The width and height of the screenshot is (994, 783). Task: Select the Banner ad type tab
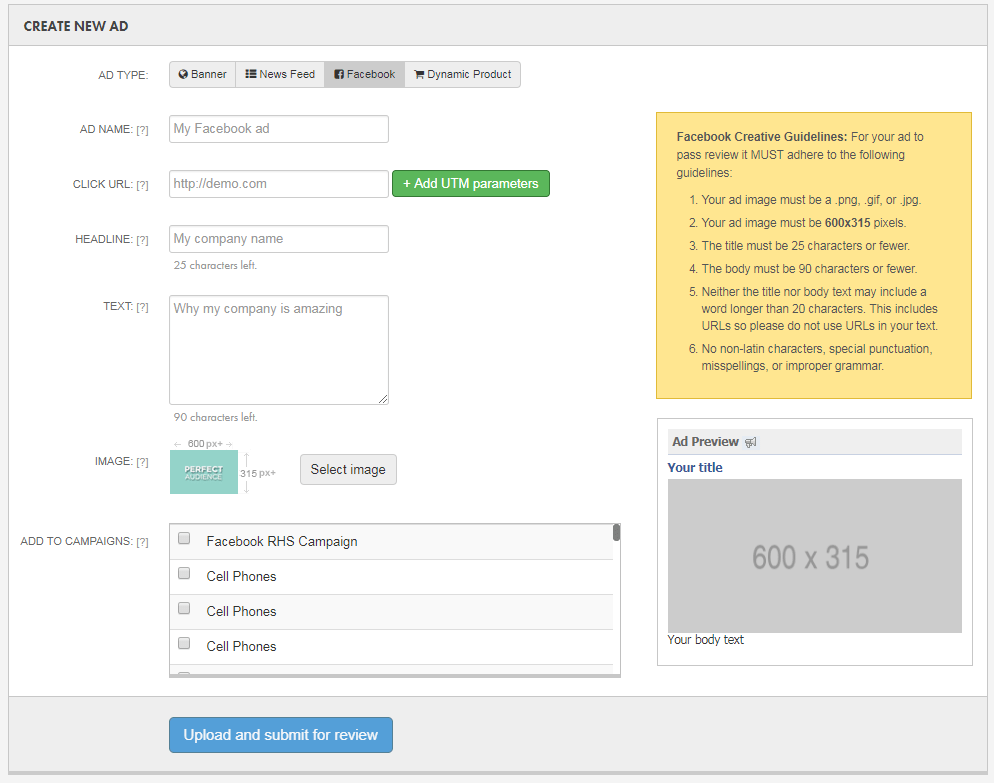202,74
